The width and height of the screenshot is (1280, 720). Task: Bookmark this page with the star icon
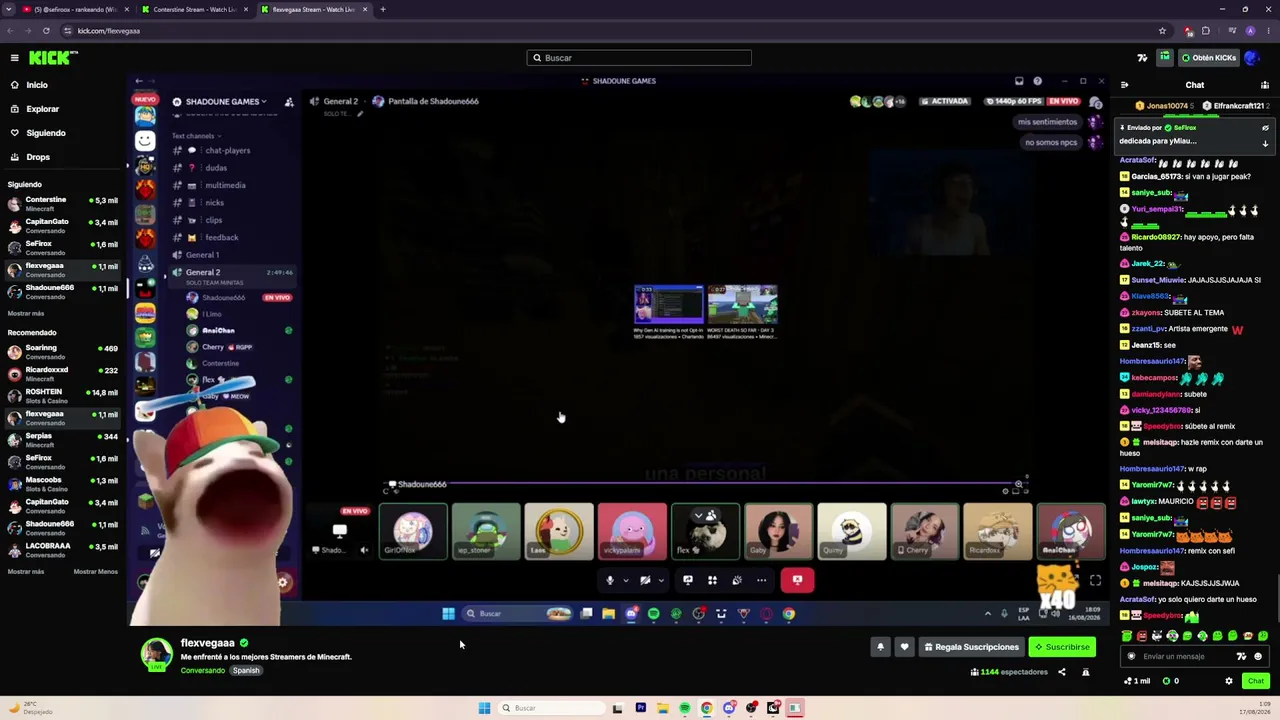[1162, 31]
